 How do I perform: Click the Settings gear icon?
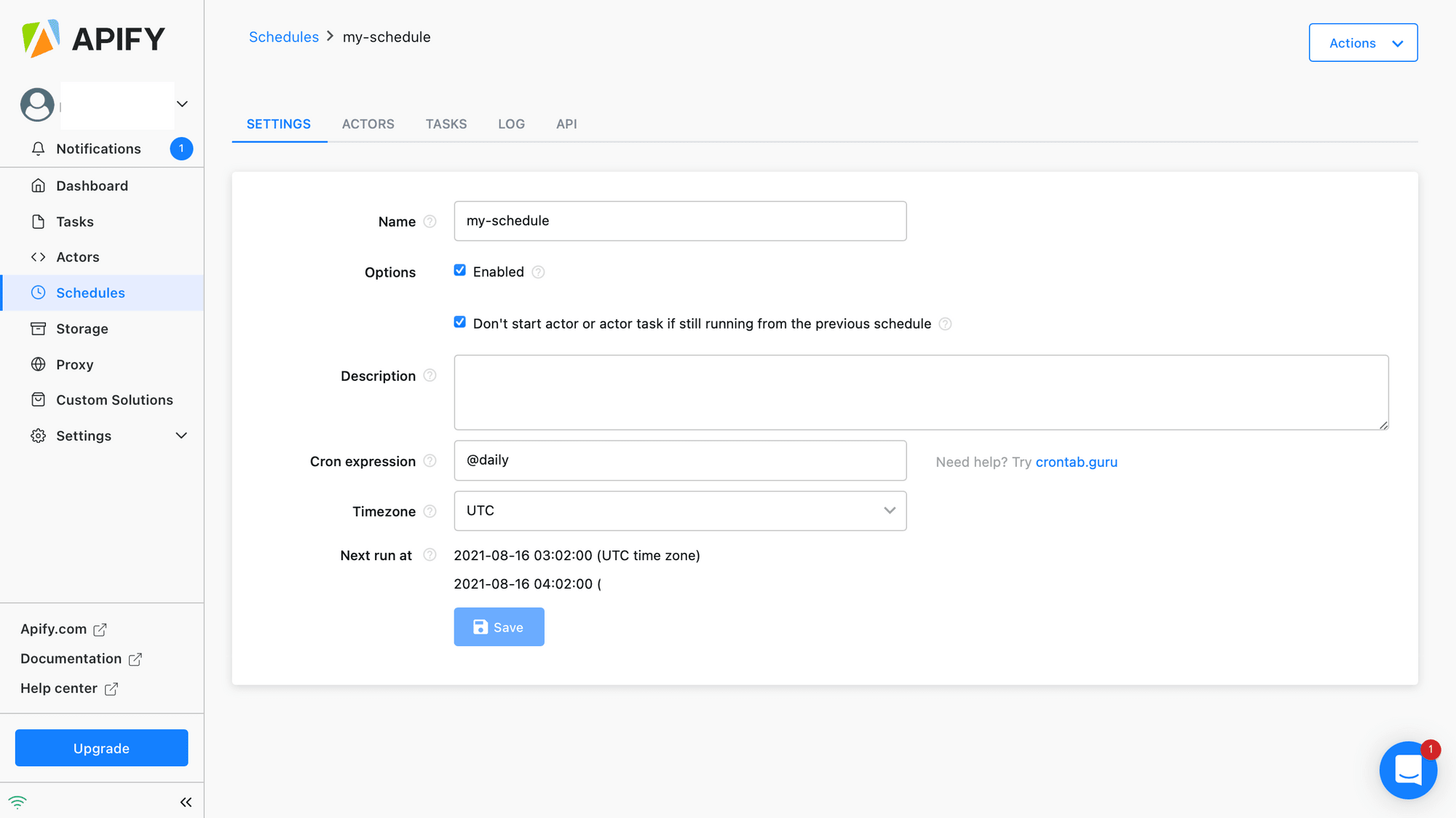coord(39,436)
